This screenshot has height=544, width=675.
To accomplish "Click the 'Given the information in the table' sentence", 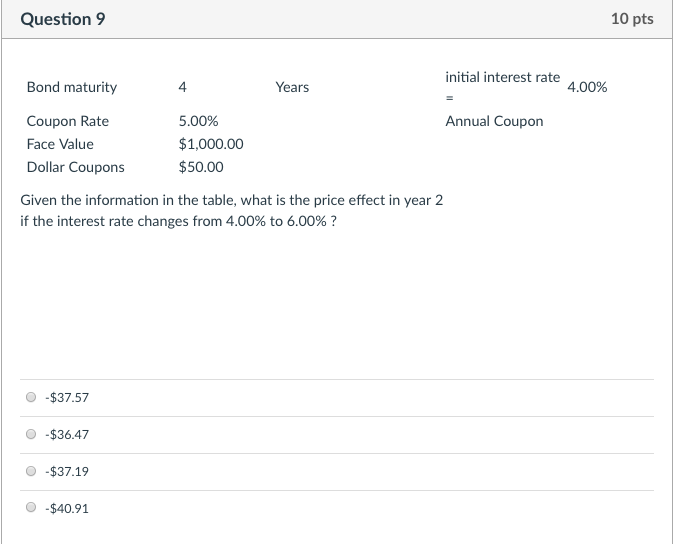I will [232, 200].
